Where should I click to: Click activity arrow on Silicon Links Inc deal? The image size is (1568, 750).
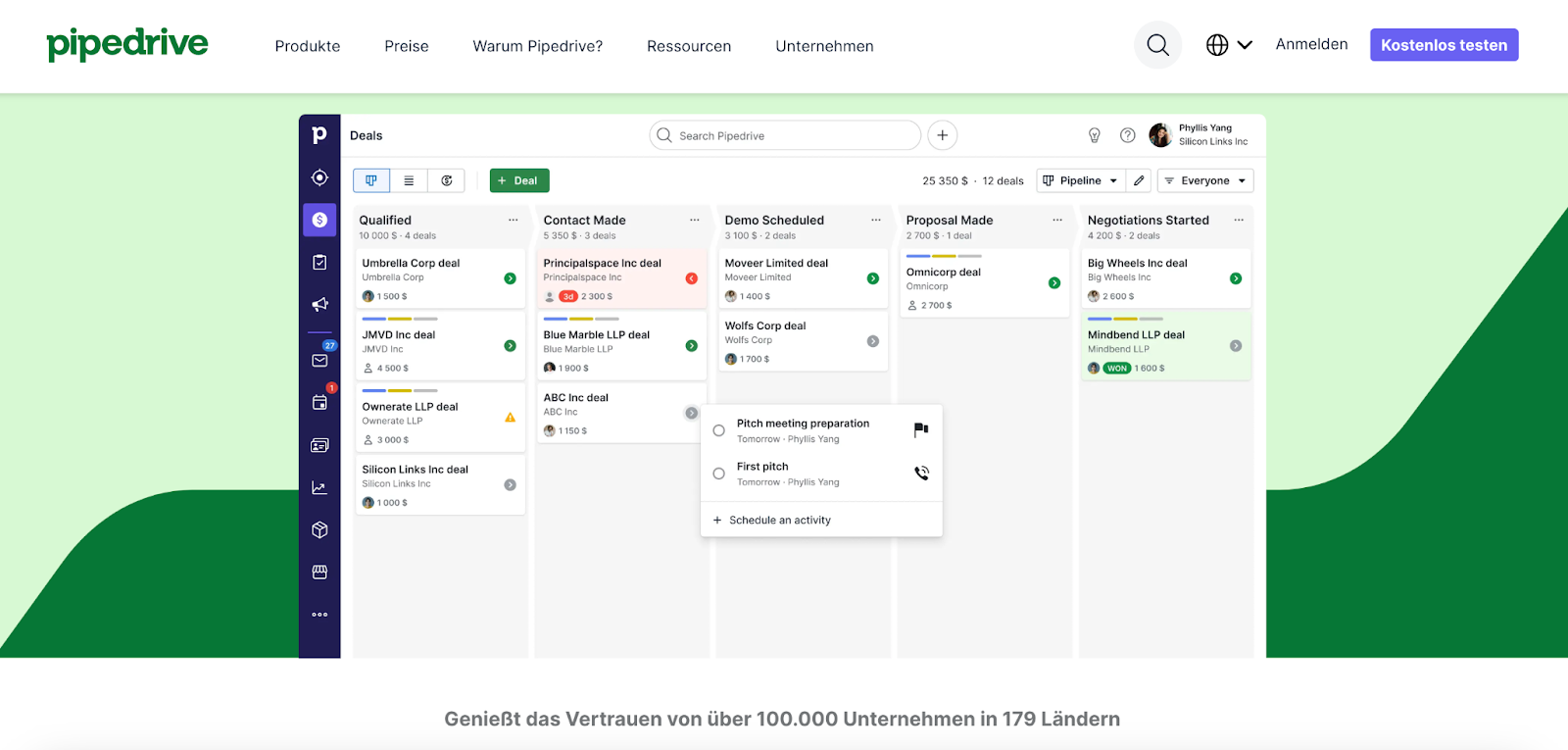pos(510,484)
